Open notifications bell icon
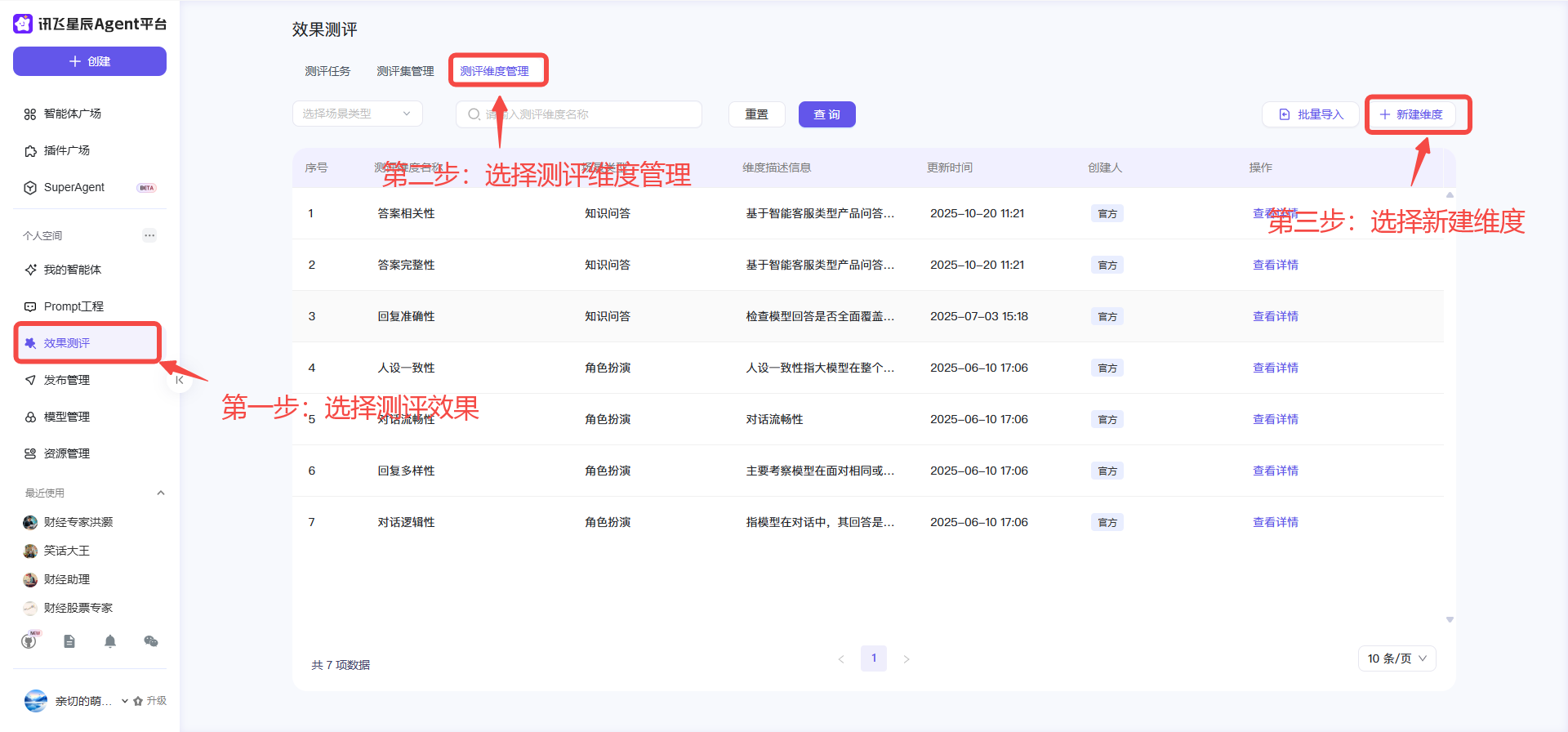Screen dimensions: 1568x732 click(110, 641)
